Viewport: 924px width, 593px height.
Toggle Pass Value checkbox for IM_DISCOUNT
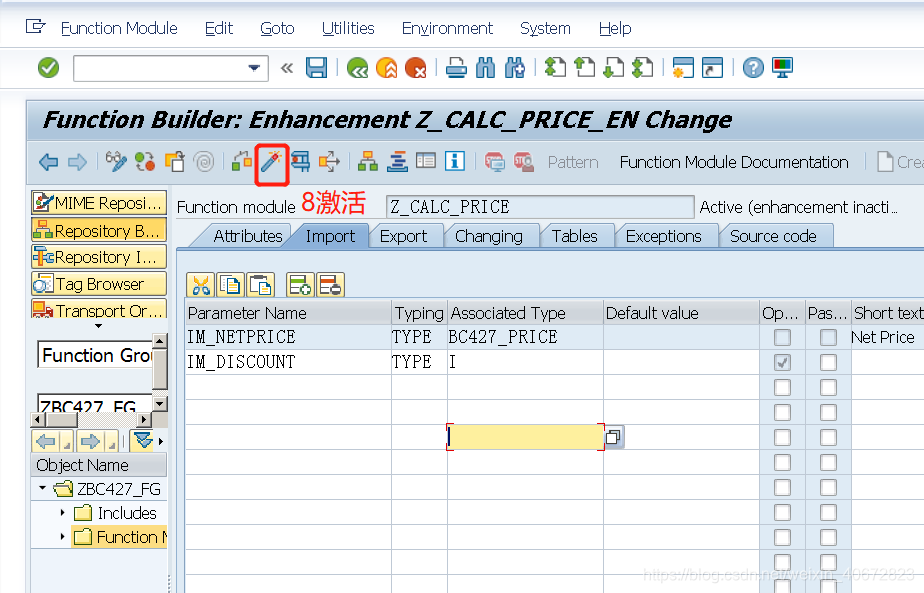click(x=828, y=363)
